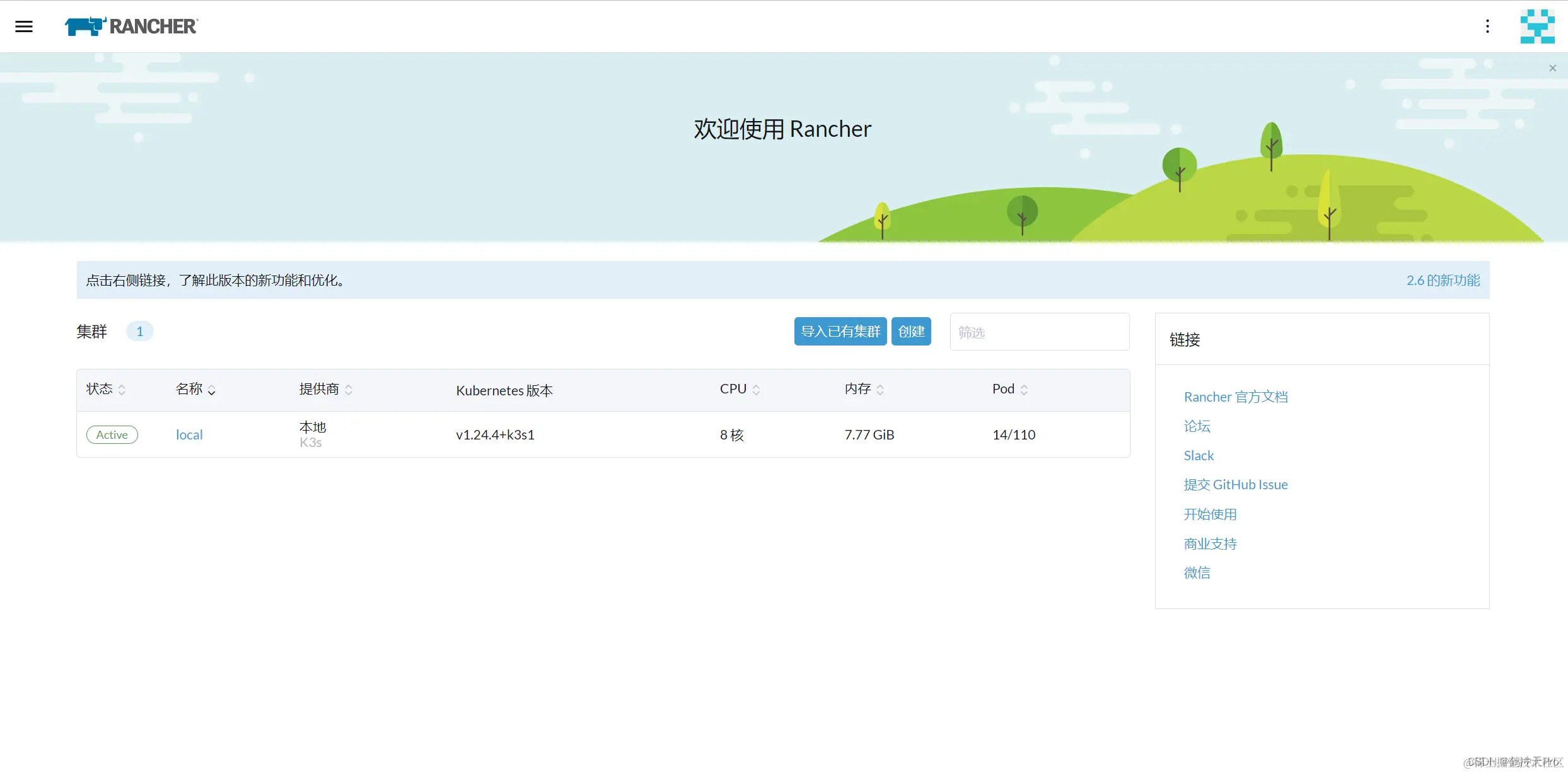This screenshot has width=1568, height=773.
Task: Click the Rancher logo
Action: tap(131, 26)
